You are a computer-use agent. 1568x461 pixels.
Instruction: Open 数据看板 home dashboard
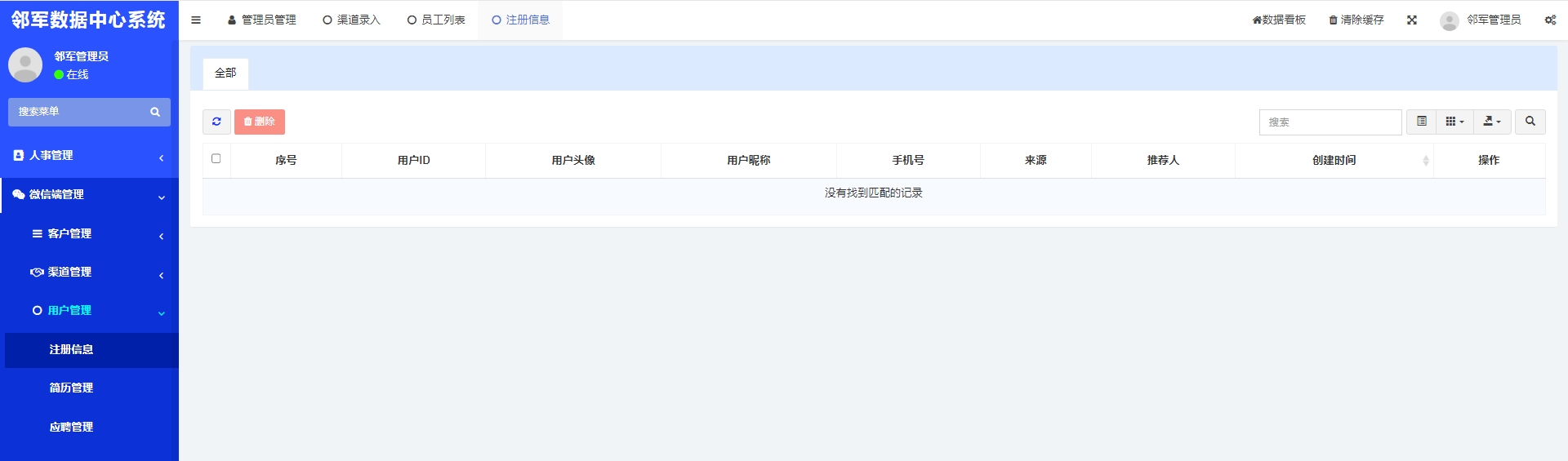coord(1279,20)
